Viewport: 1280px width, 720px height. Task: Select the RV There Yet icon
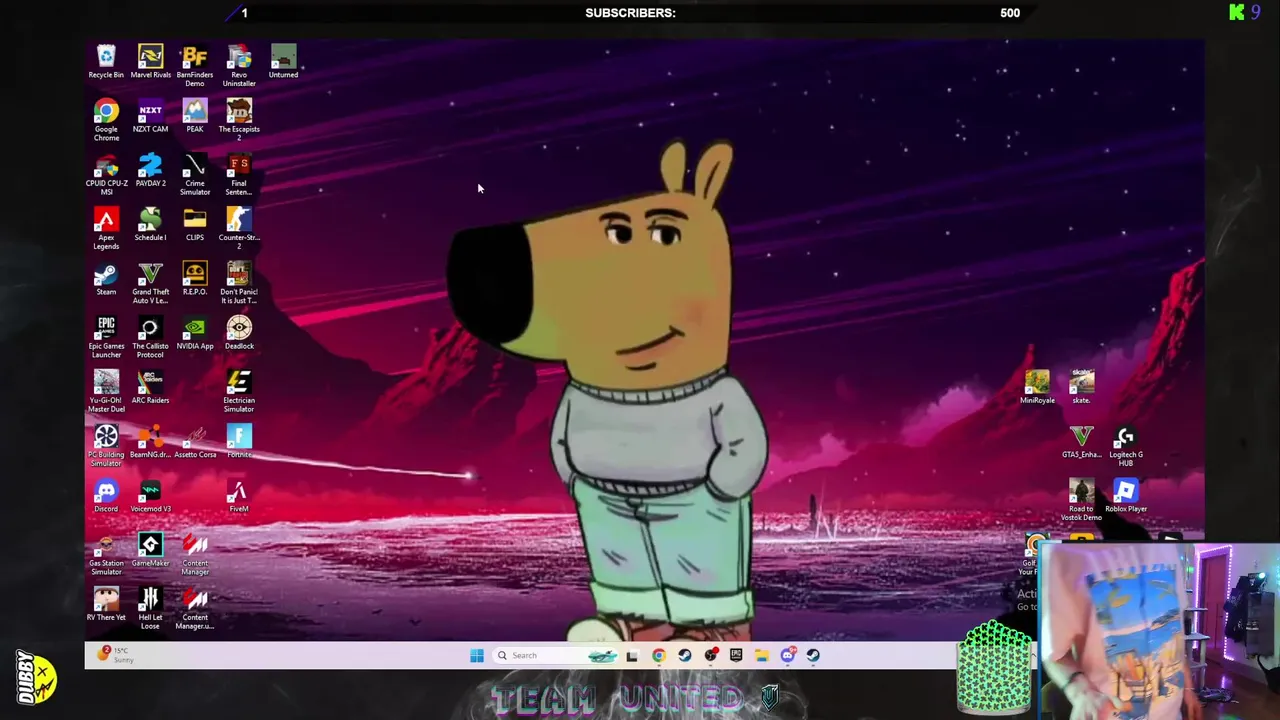pyautogui.click(x=106, y=604)
